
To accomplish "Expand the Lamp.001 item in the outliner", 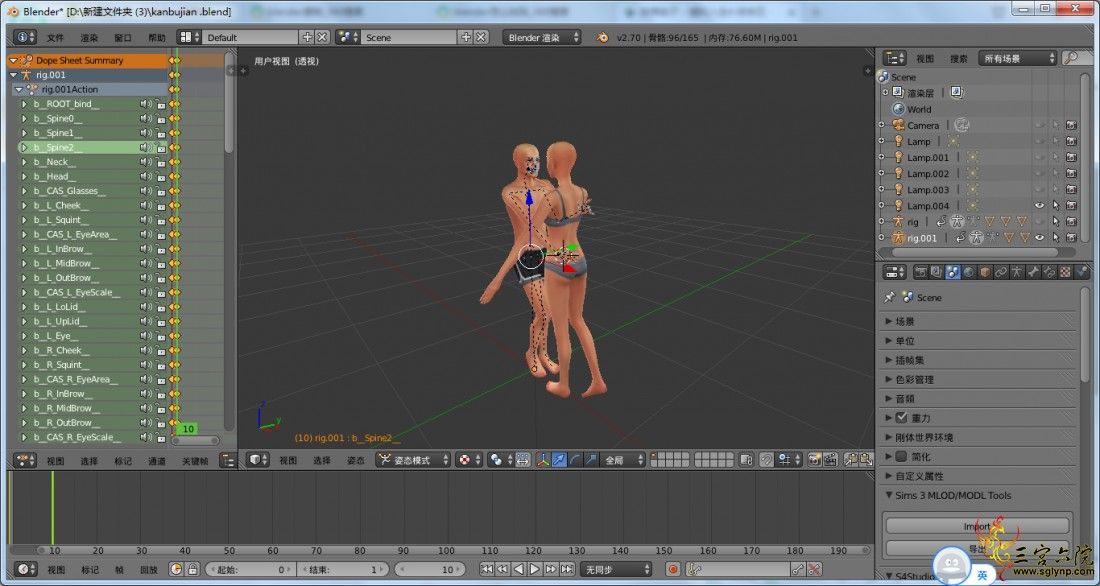I will click(883, 157).
